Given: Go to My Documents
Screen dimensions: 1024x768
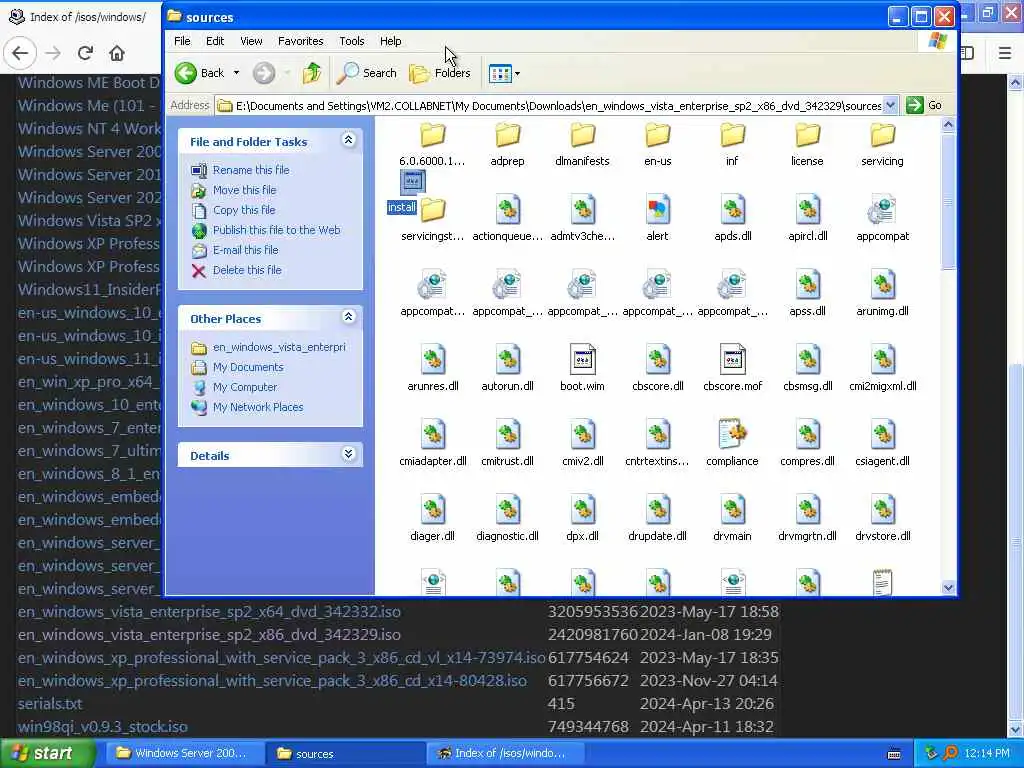Looking at the screenshot, I should 248,367.
